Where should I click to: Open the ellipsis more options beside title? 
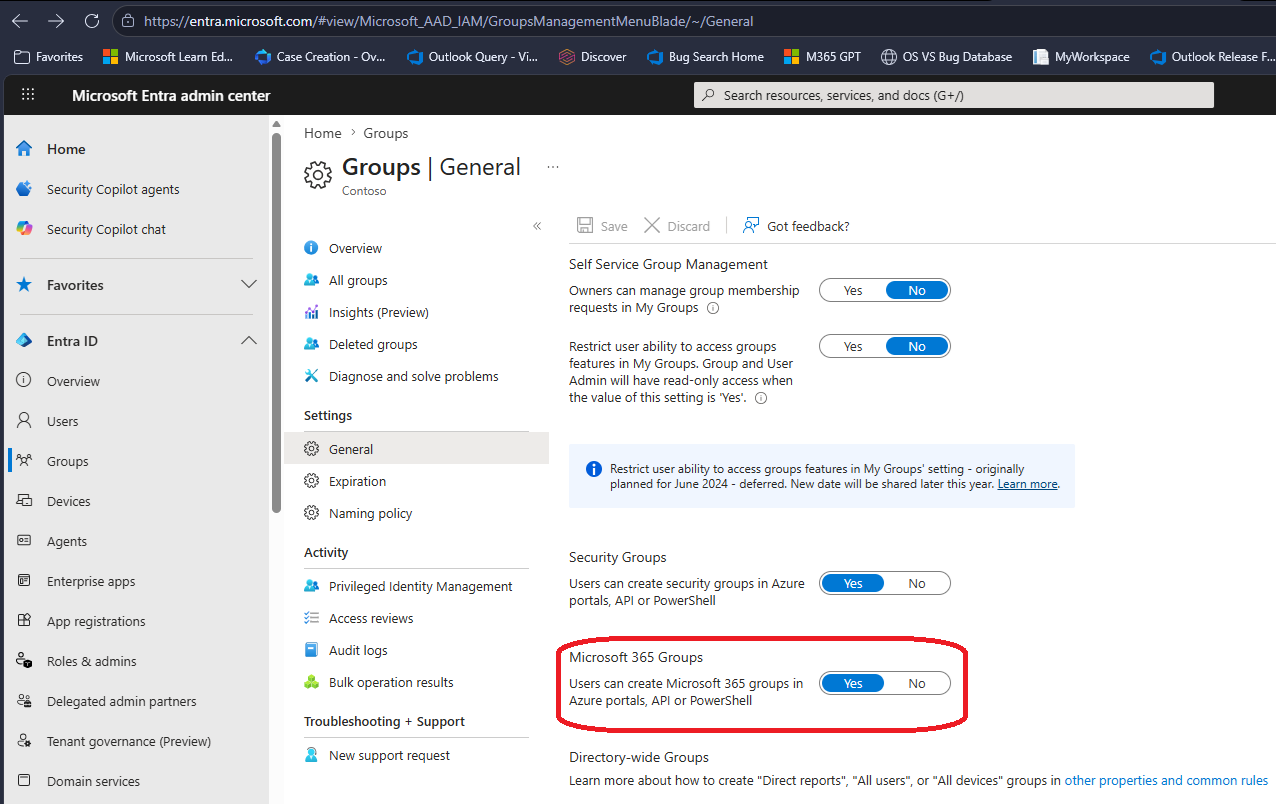click(553, 167)
